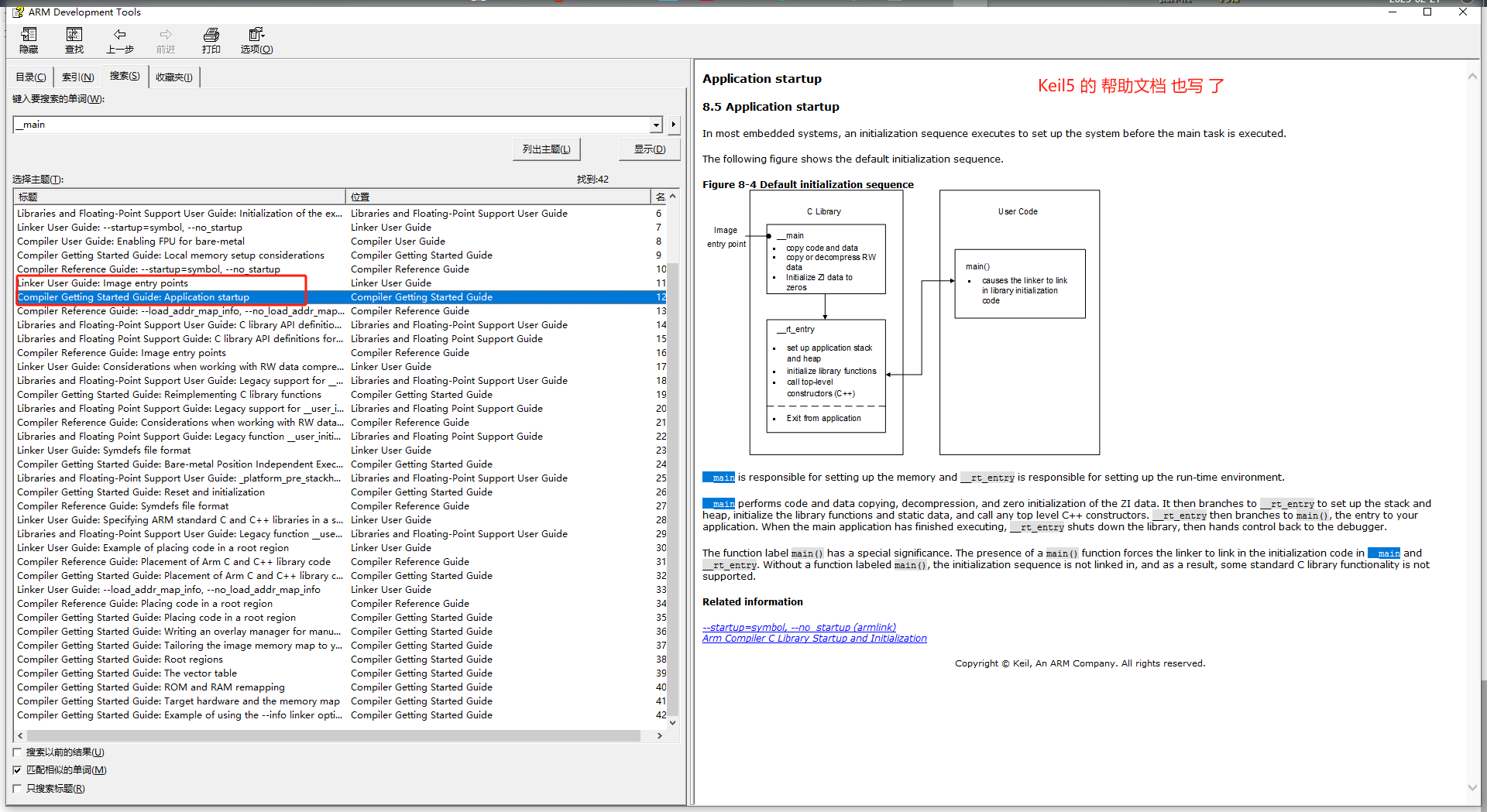Screen dimensions: 1487x812
Task: Open the search operators arrow button
Action: pyautogui.click(x=674, y=125)
